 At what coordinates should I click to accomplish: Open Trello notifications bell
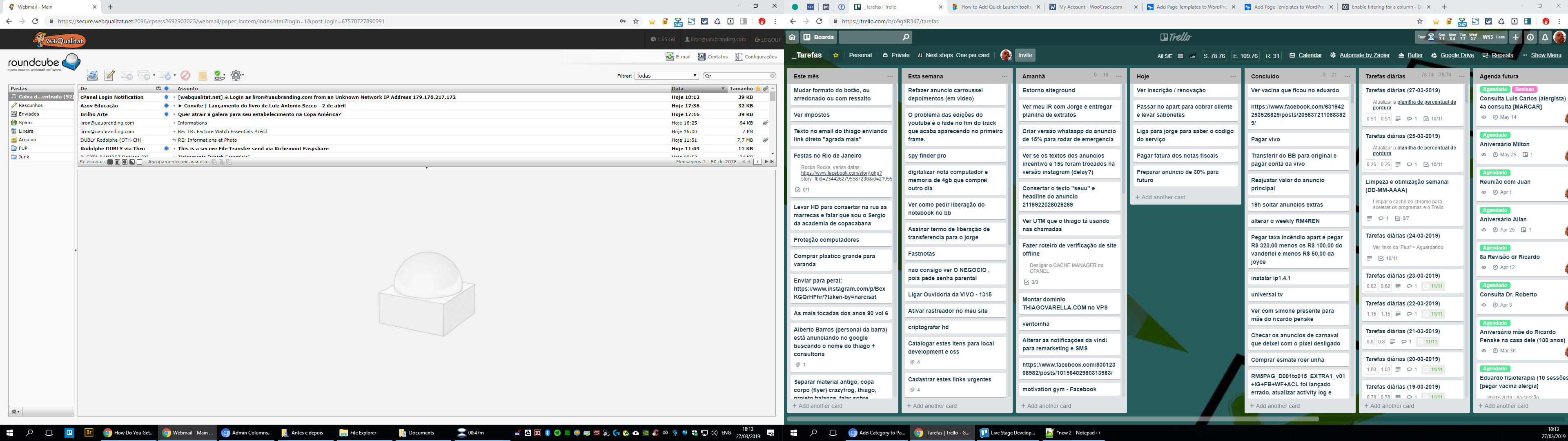coord(1545,37)
